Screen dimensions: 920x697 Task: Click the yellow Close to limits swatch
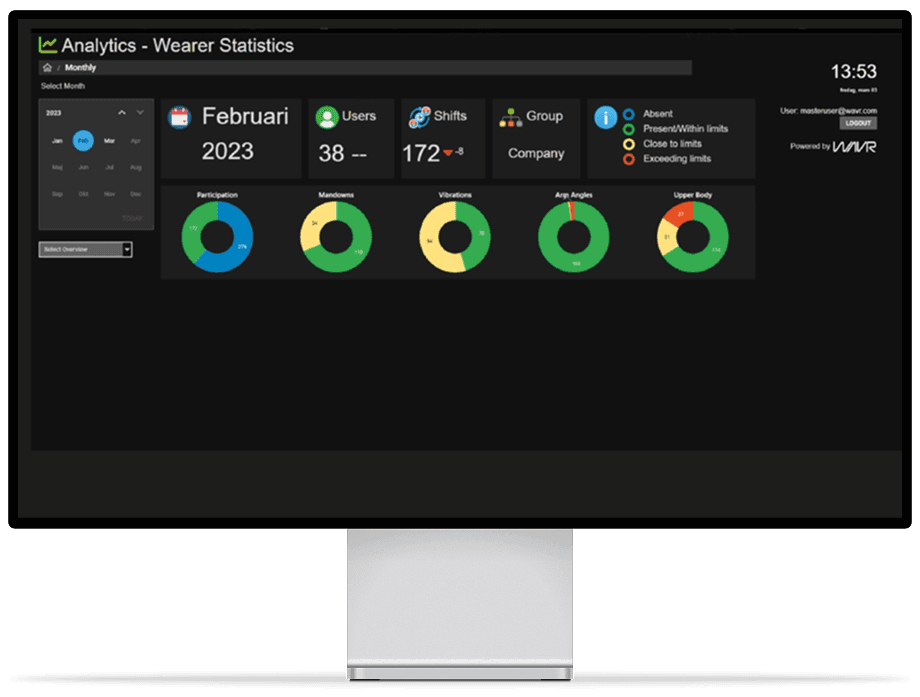[x=629, y=144]
